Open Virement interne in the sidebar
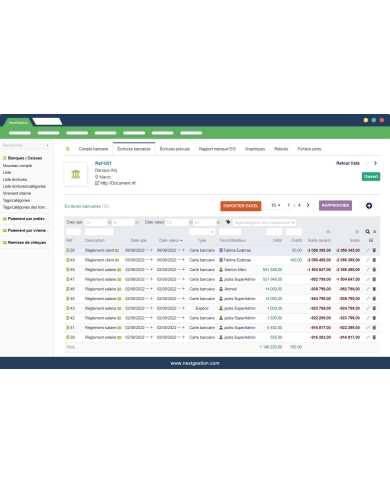 [x=17, y=193]
